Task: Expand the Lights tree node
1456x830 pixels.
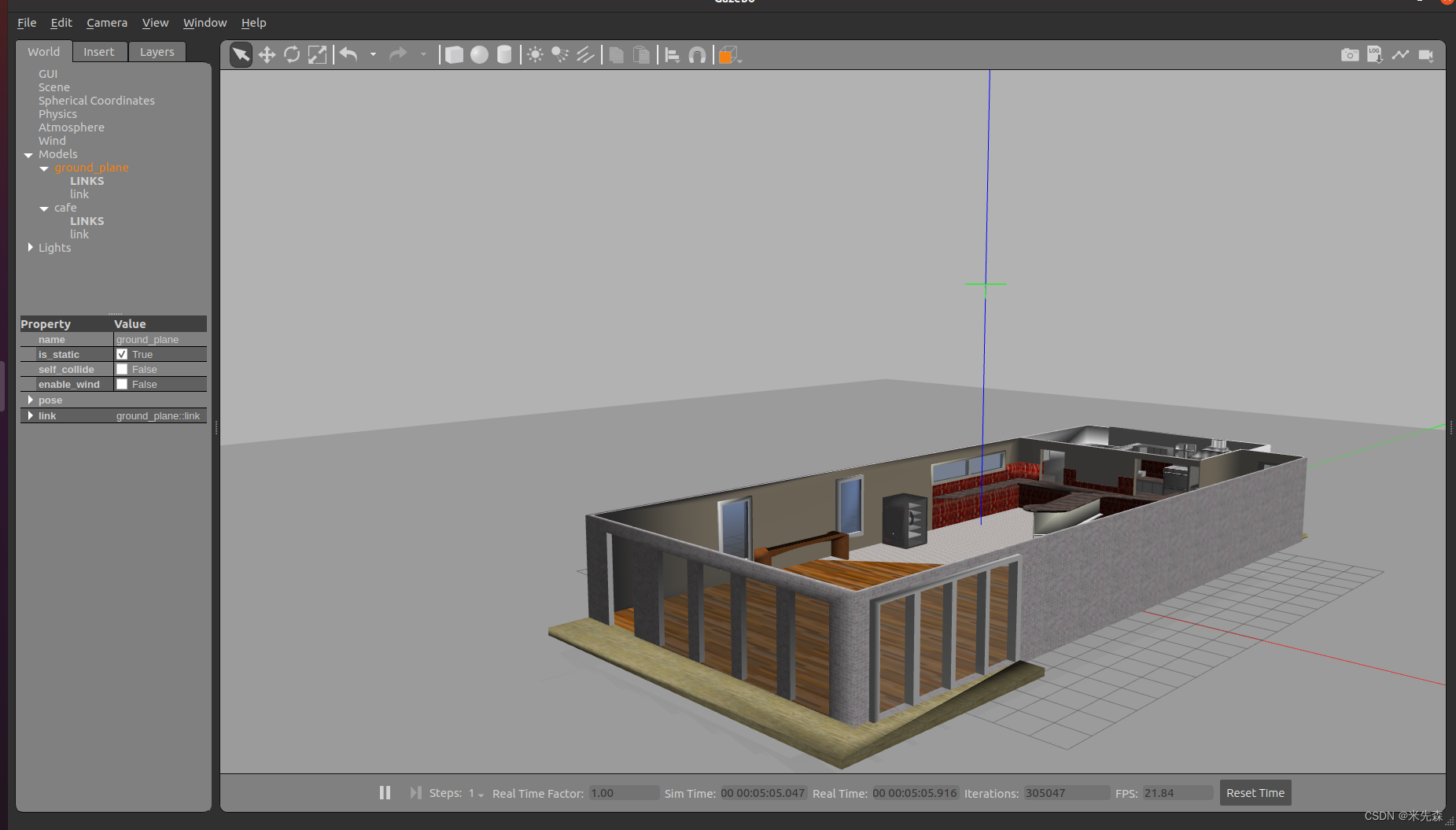Action: point(30,247)
